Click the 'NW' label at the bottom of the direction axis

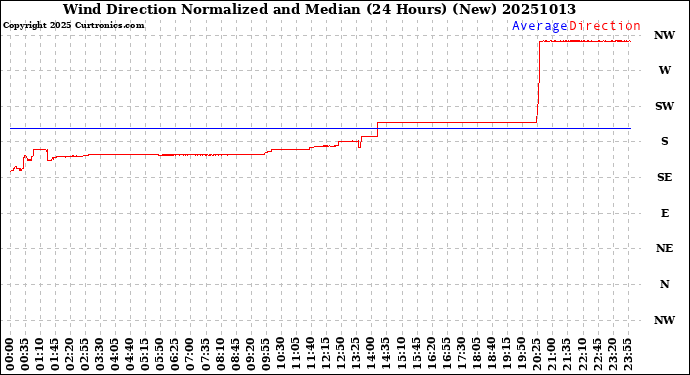[x=664, y=320]
